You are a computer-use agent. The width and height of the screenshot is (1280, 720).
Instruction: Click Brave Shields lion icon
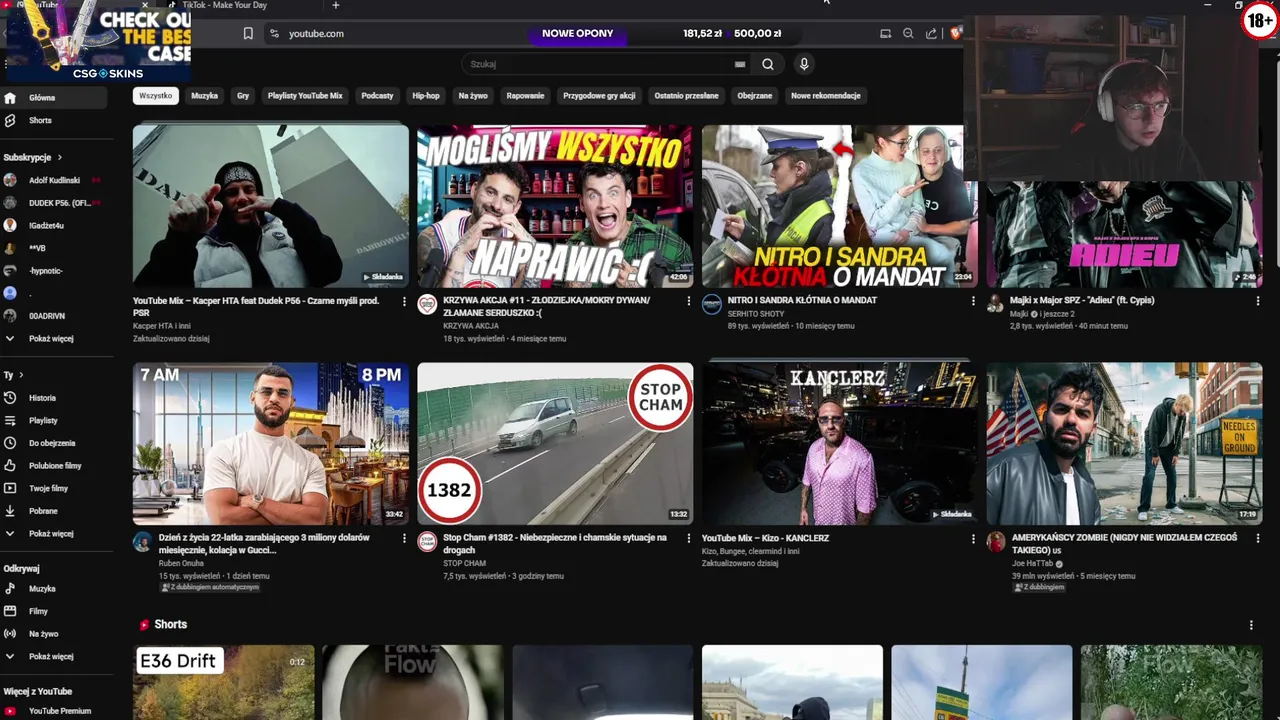tap(955, 33)
